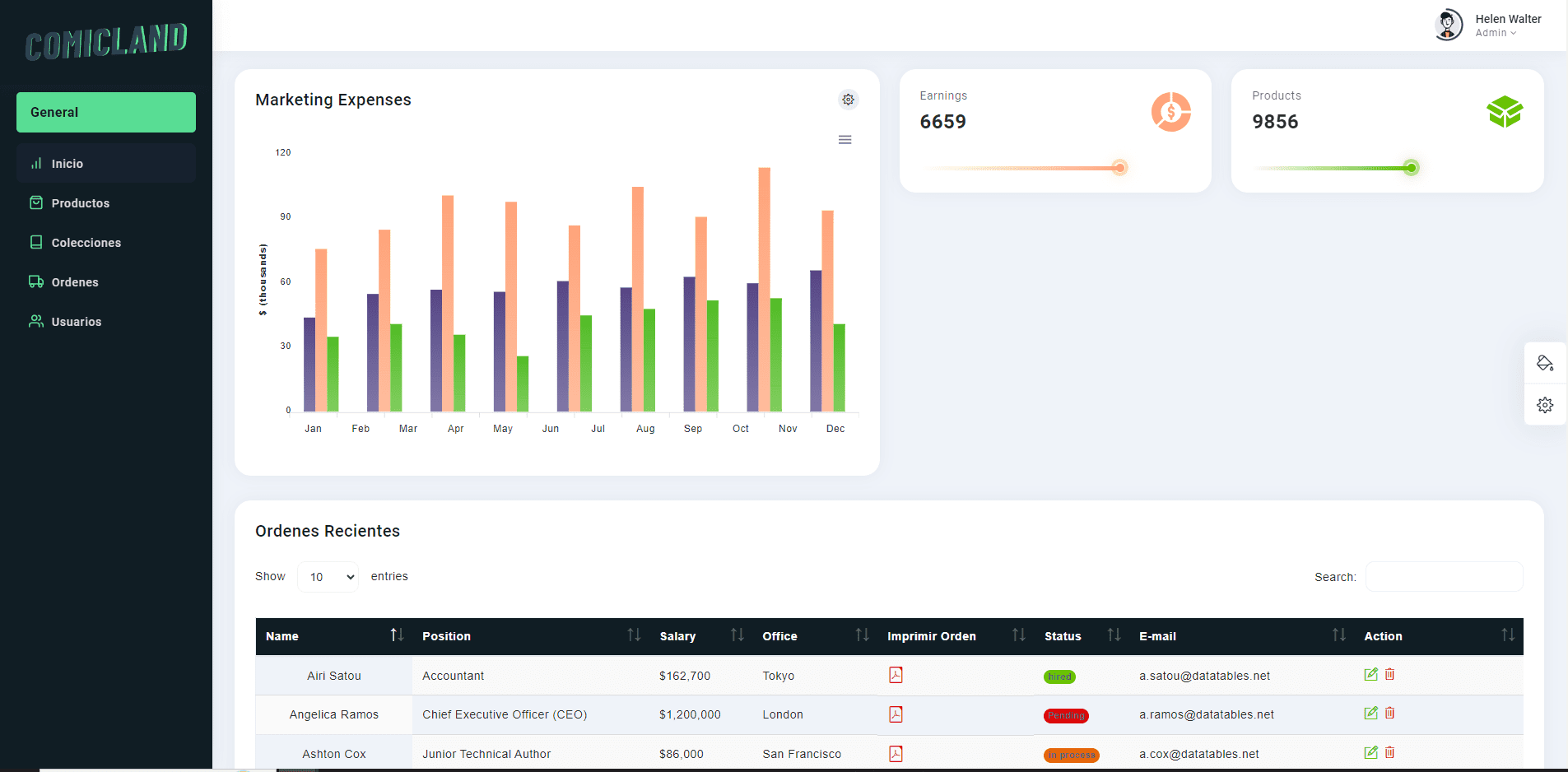Click the paint bucket theme icon
Viewport: 1568px width, 772px height.
(1544, 363)
